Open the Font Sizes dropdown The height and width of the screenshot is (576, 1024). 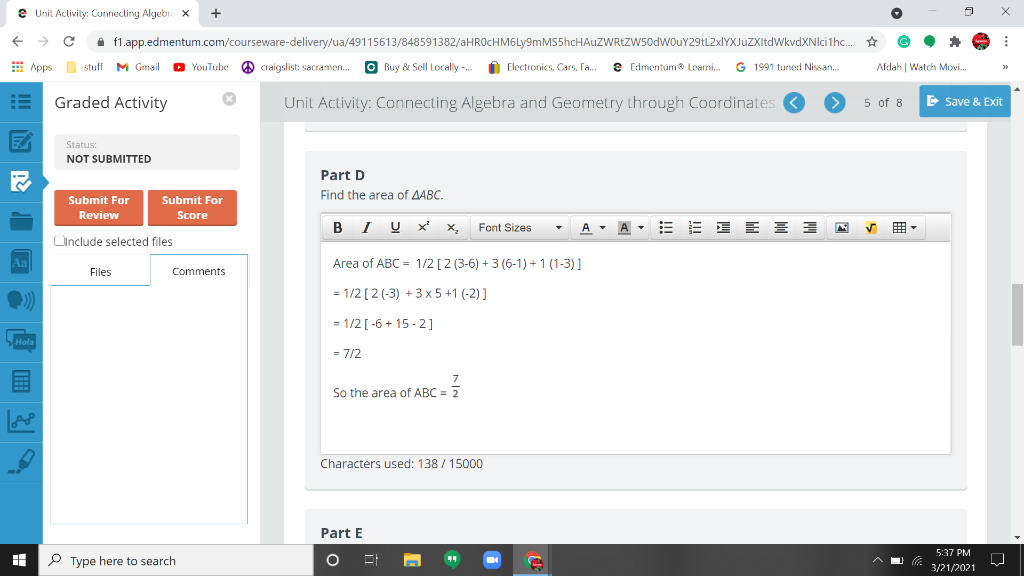[520, 227]
